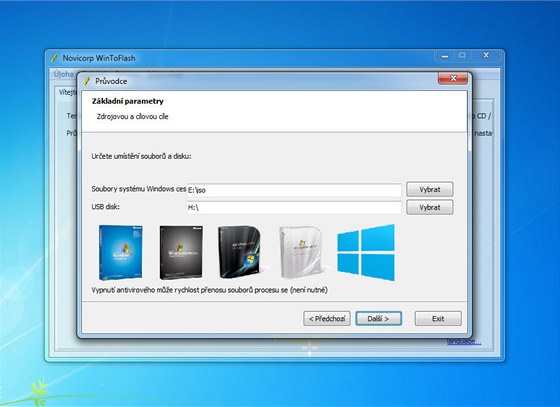The width and height of the screenshot is (560, 407).
Task: Click the Windows 7 white box image
Action: (x=301, y=252)
